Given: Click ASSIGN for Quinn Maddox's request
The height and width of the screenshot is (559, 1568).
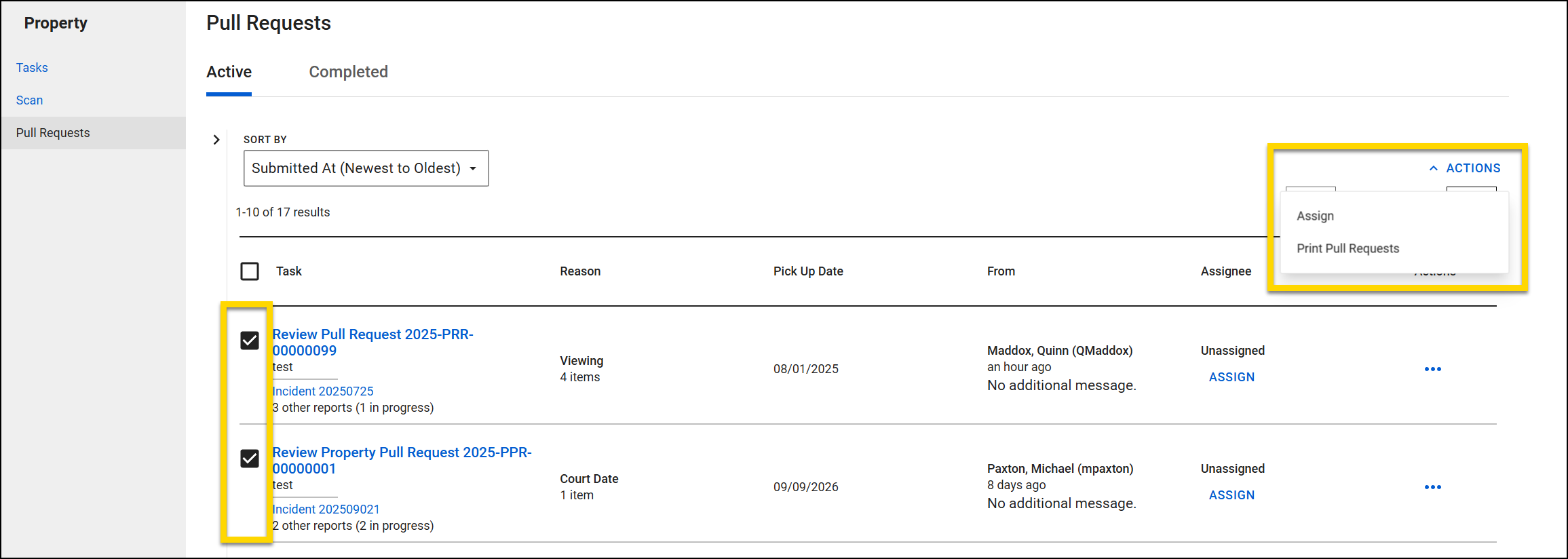Looking at the screenshot, I should pyautogui.click(x=1231, y=377).
